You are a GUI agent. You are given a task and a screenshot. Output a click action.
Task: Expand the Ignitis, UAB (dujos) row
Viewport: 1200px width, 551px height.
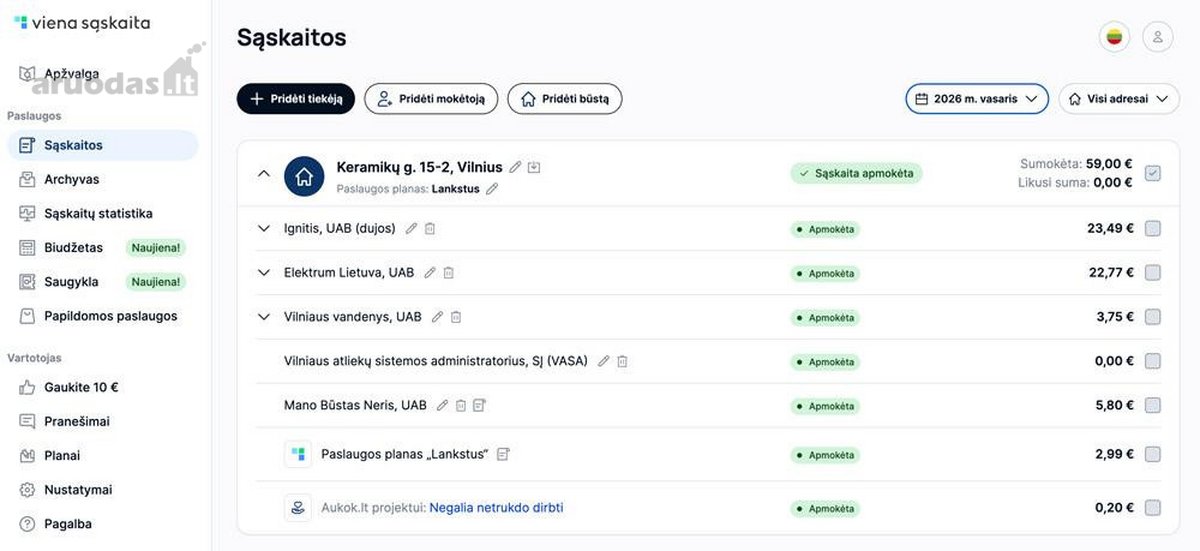click(x=264, y=228)
